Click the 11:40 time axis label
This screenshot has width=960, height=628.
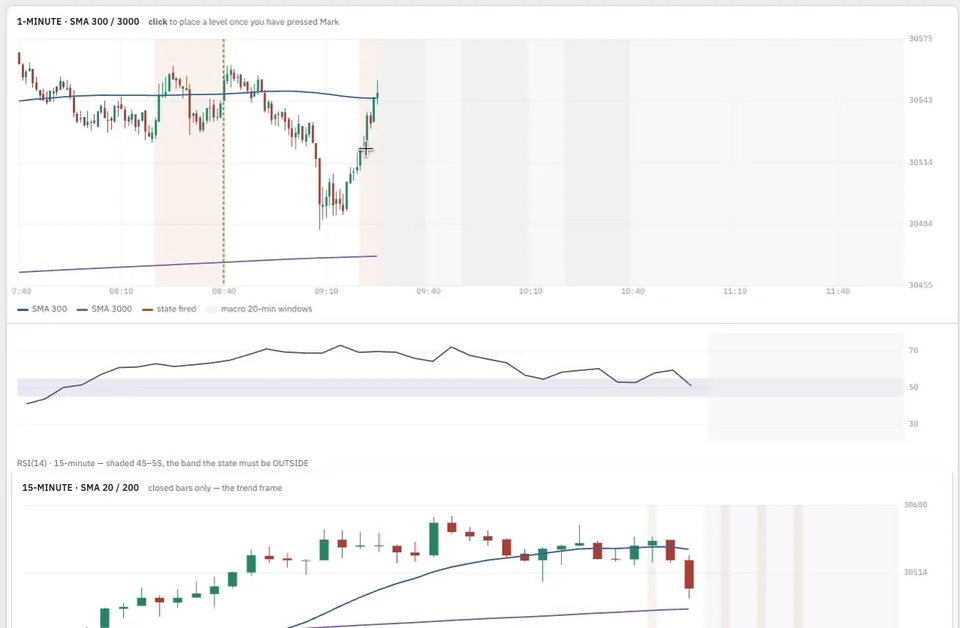tap(838, 291)
